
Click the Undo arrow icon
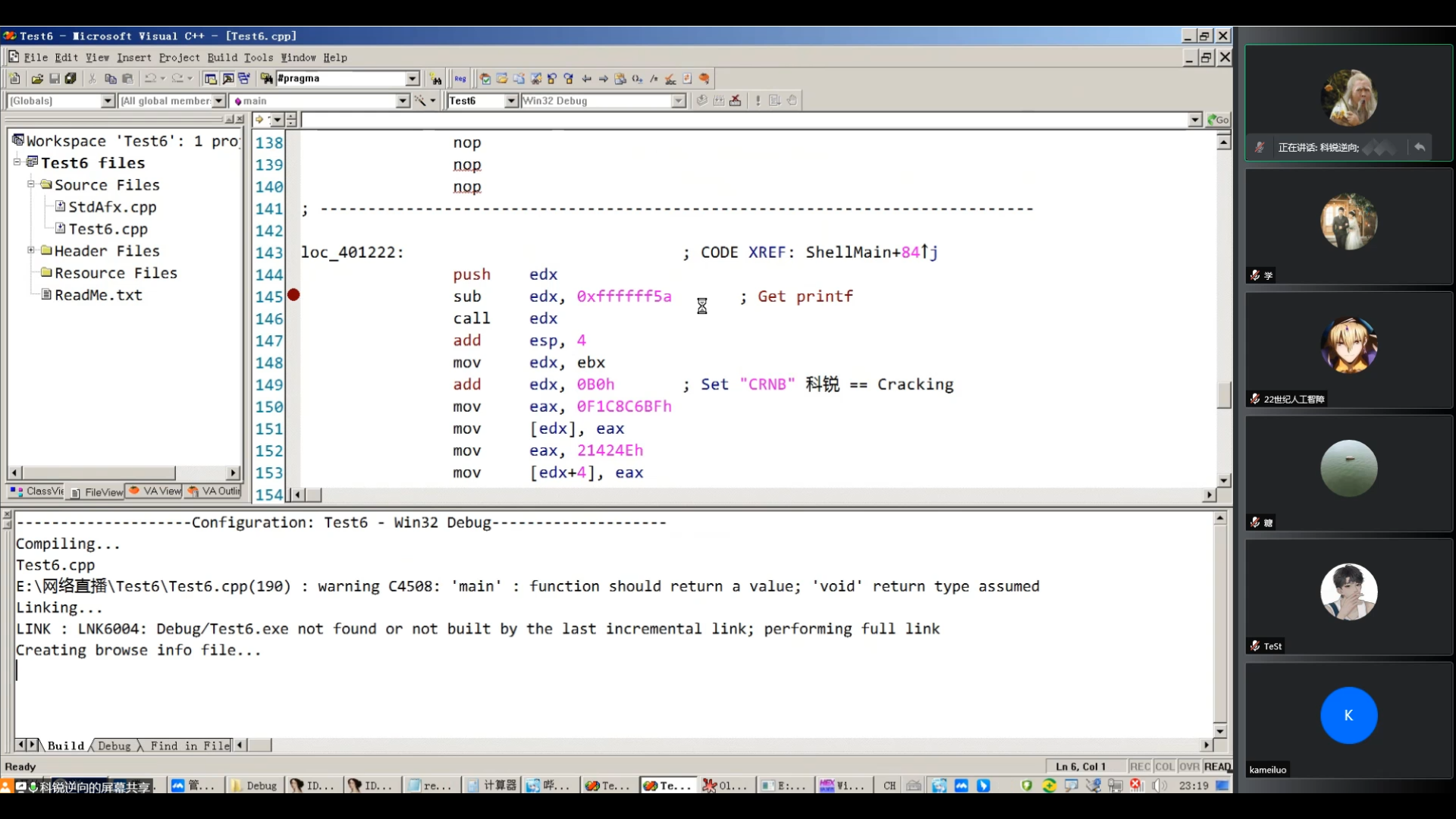[x=150, y=78]
